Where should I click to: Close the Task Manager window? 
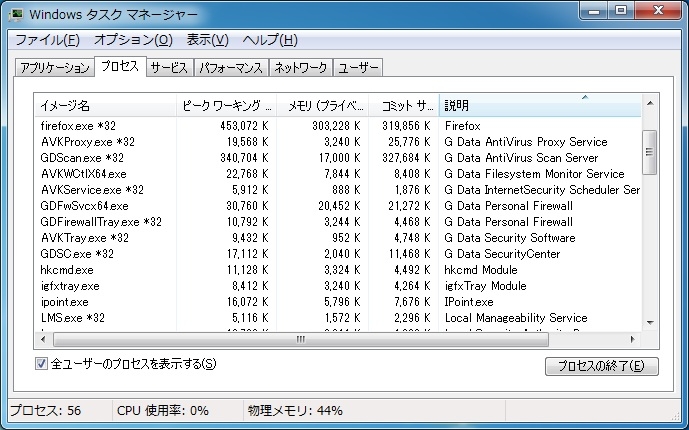click(x=658, y=11)
